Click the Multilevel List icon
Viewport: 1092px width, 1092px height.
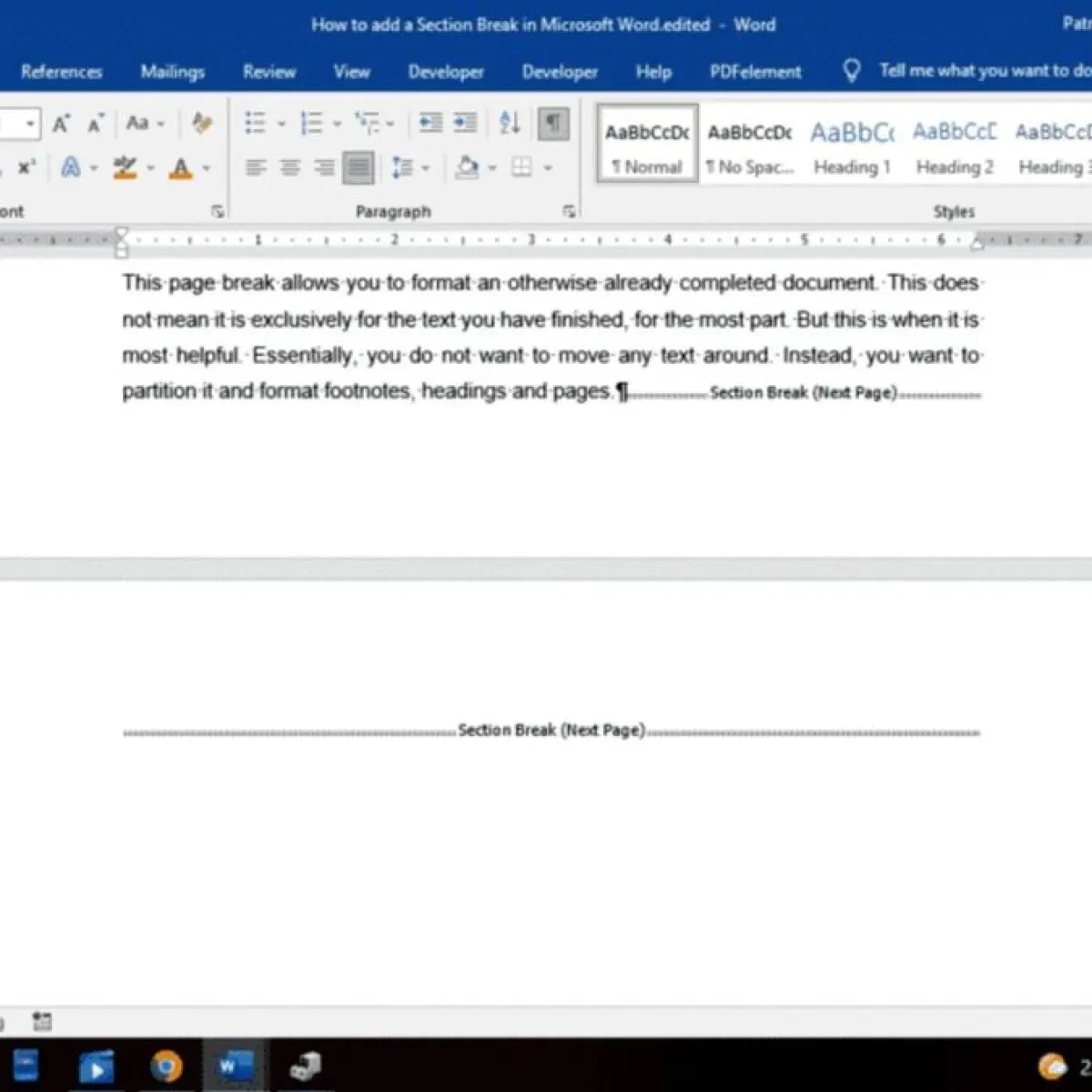click(367, 123)
